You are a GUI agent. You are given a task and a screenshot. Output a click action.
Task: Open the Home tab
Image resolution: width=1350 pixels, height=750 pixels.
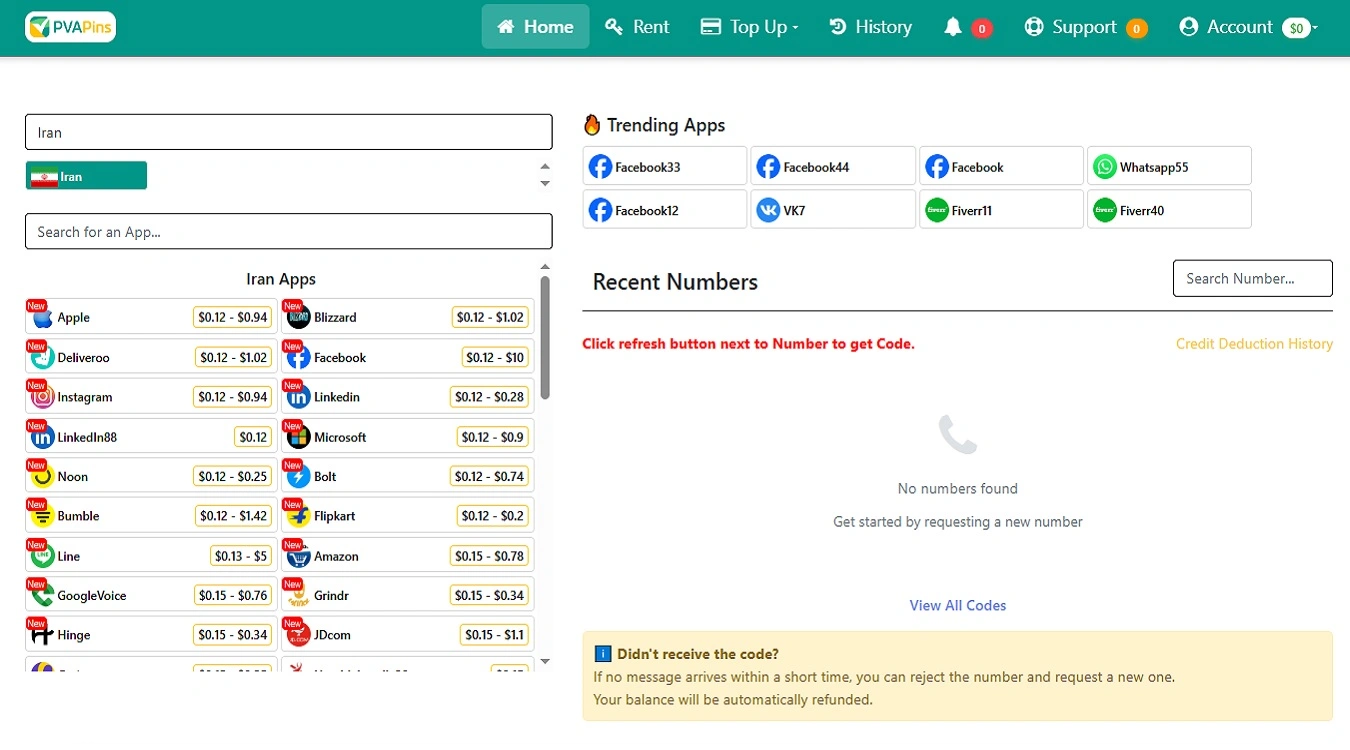click(x=535, y=27)
